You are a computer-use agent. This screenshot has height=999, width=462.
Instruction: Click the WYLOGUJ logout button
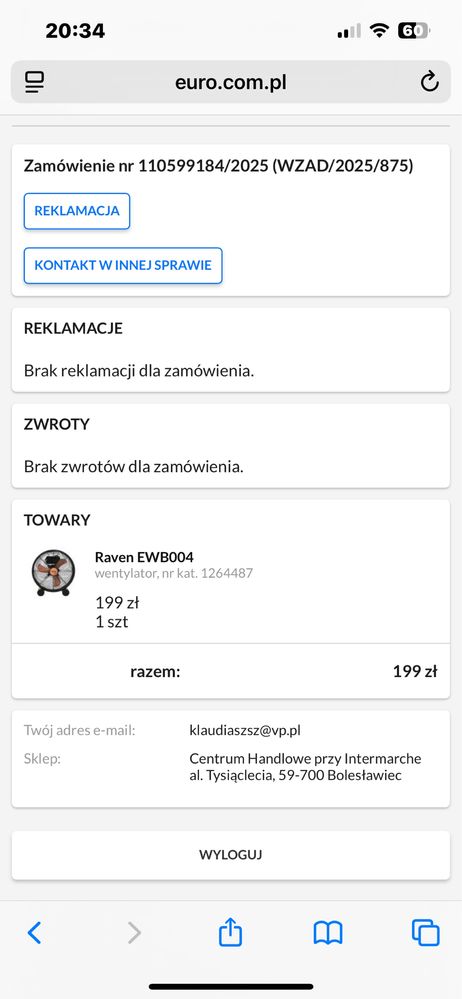coord(231,855)
